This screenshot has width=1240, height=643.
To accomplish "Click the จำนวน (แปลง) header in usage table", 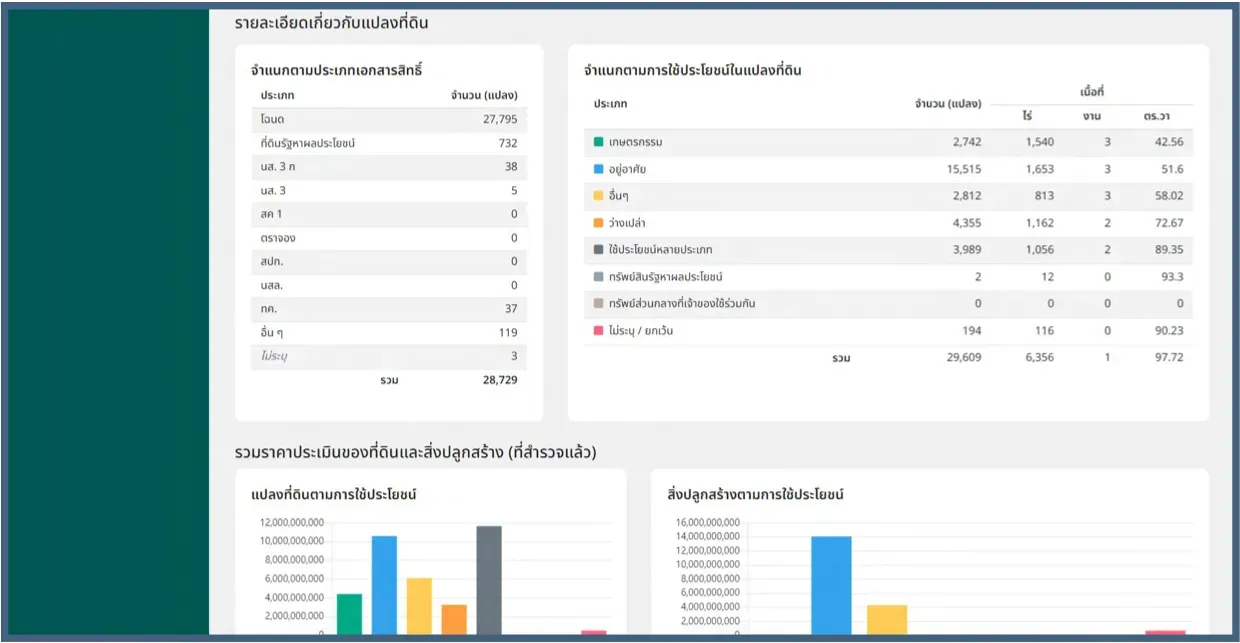I will point(948,104).
